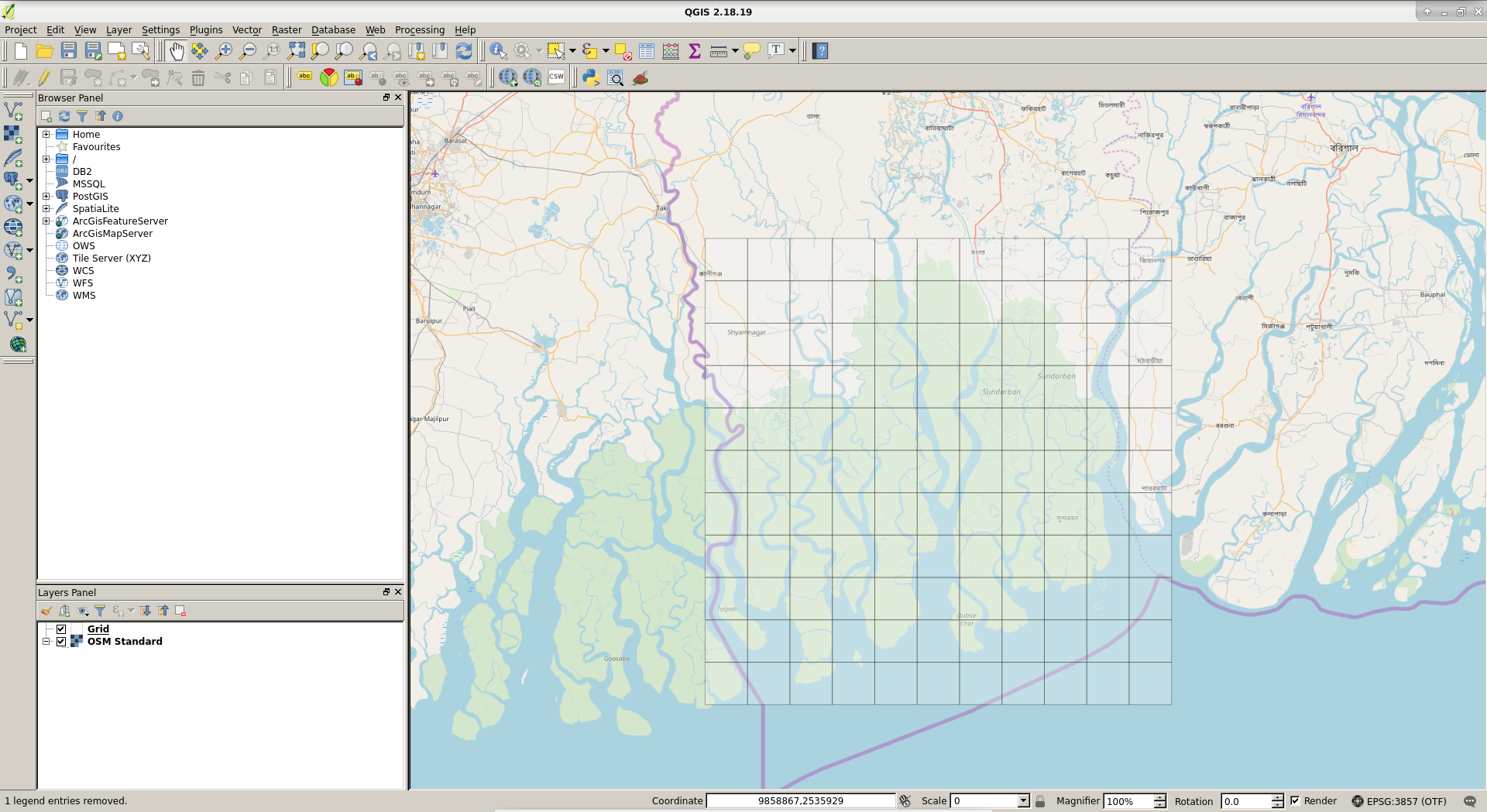Click Add Delimited Text Layer comma icon
This screenshot has height=812, width=1487.
(13, 274)
